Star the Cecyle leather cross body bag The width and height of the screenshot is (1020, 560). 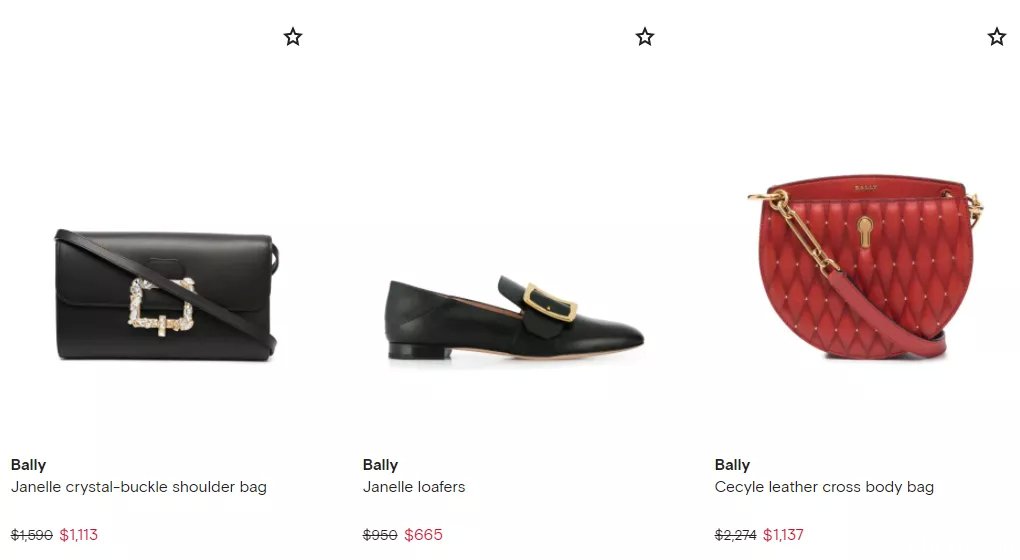pyautogui.click(x=997, y=36)
